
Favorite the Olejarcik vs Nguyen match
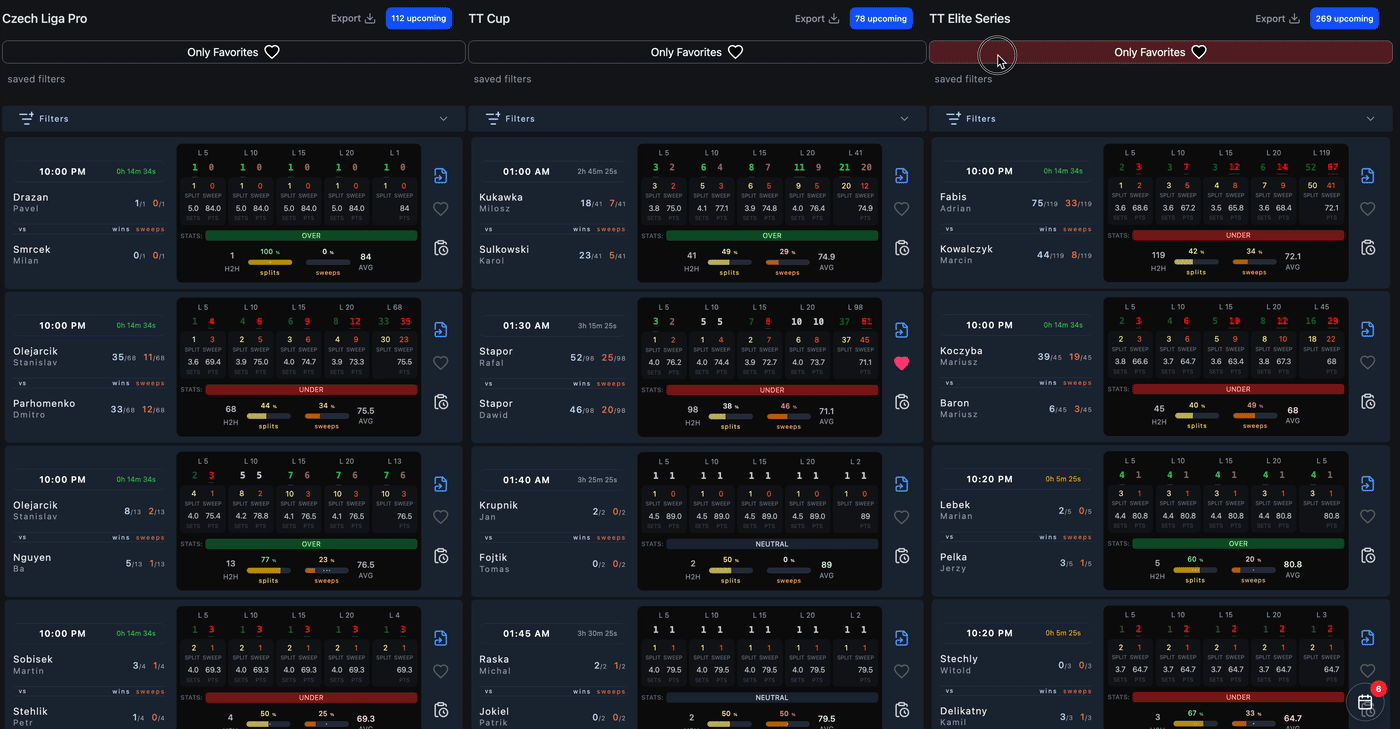point(441,517)
